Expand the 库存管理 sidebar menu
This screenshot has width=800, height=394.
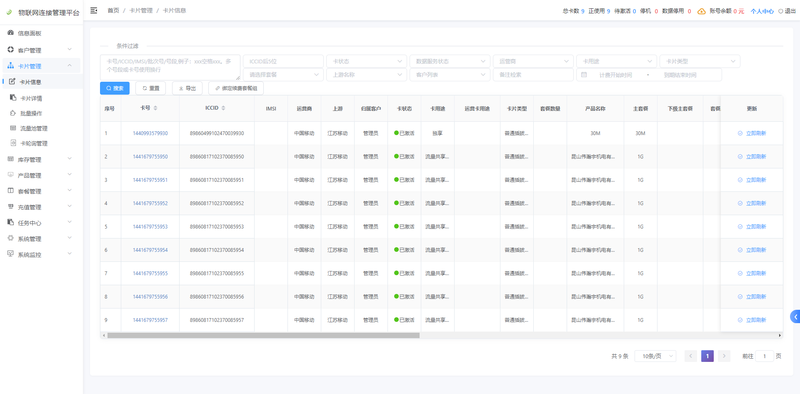pos(41,159)
